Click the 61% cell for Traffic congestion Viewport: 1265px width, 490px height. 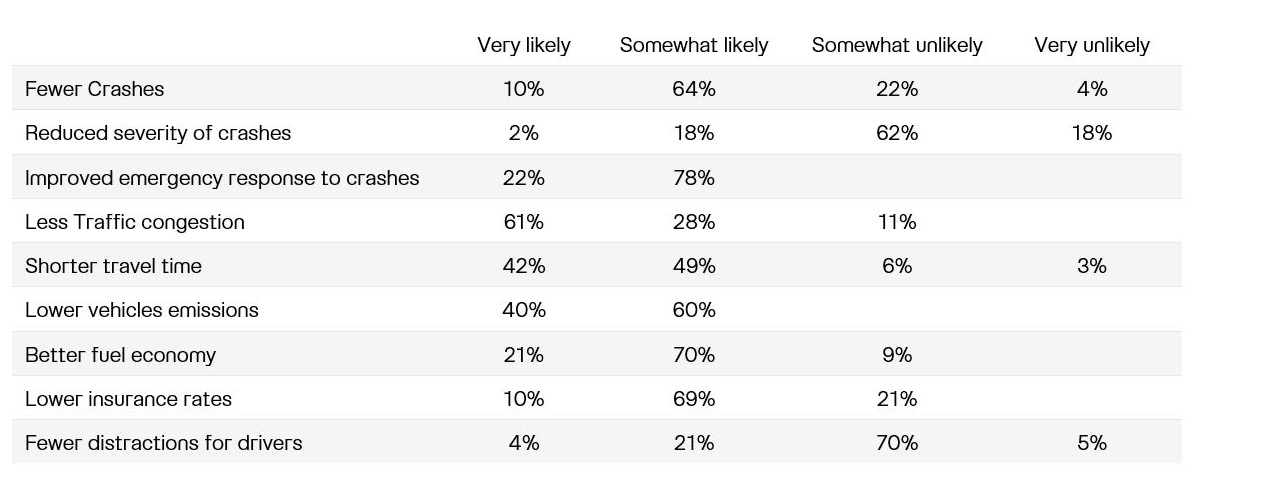[x=523, y=222]
